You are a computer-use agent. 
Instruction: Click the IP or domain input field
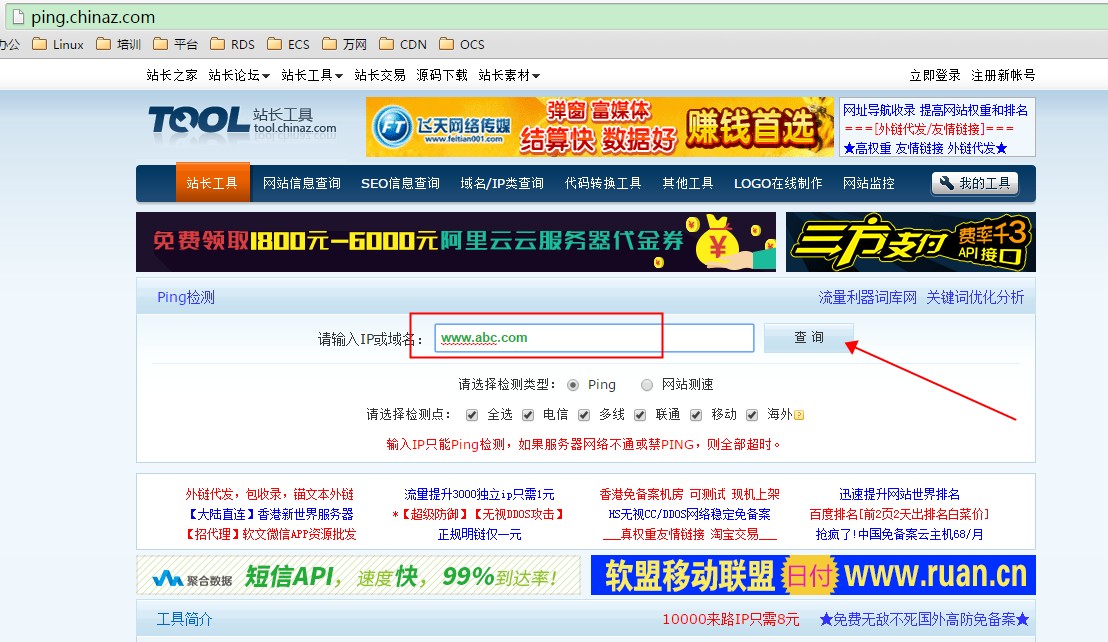594,338
